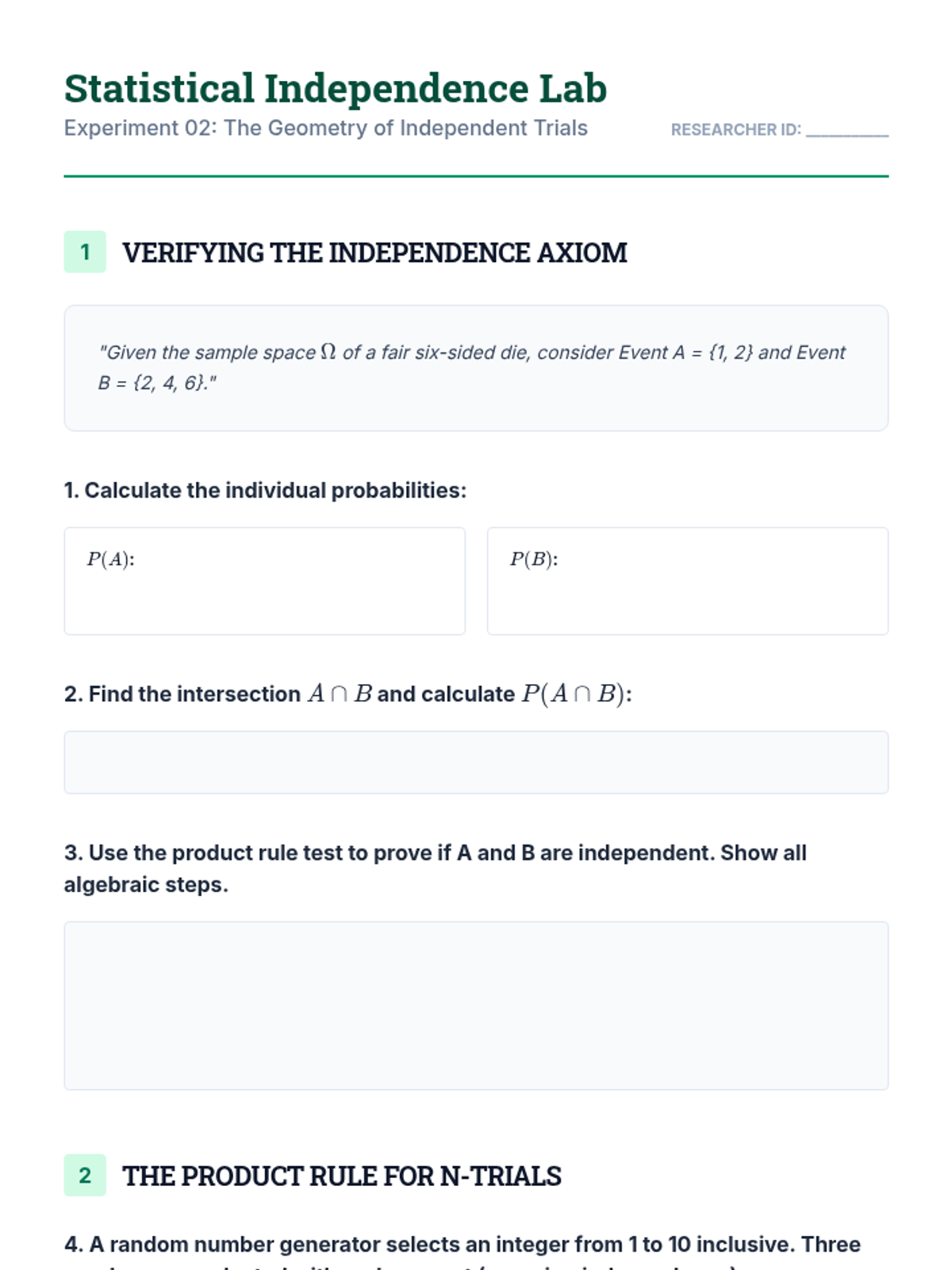Screen dimensions: 952x1270
Task: Click the Researcher ID blank line
Action: (x=846, y=131)
